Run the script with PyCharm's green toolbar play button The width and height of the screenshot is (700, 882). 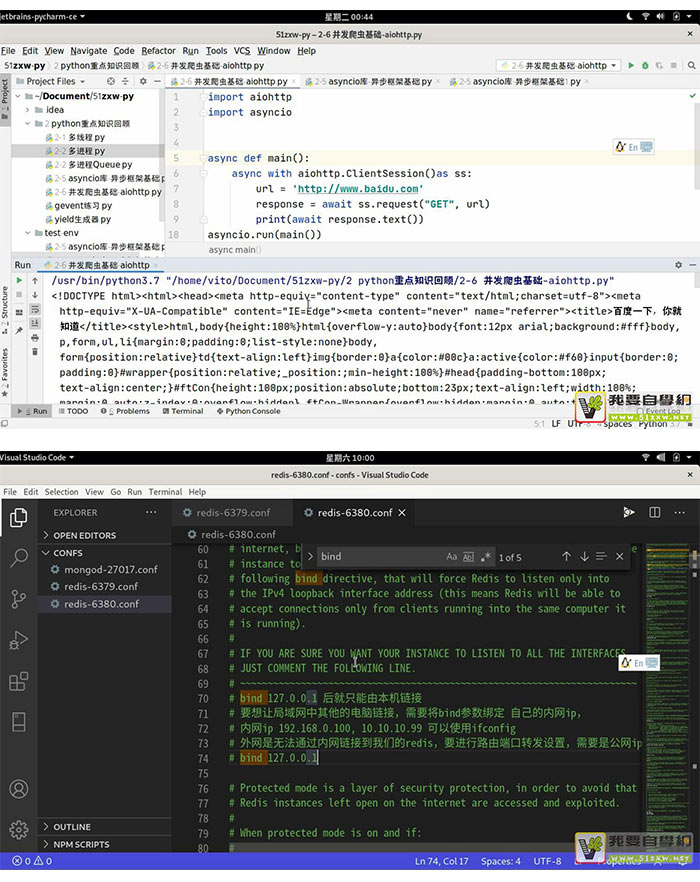[631, 65]
